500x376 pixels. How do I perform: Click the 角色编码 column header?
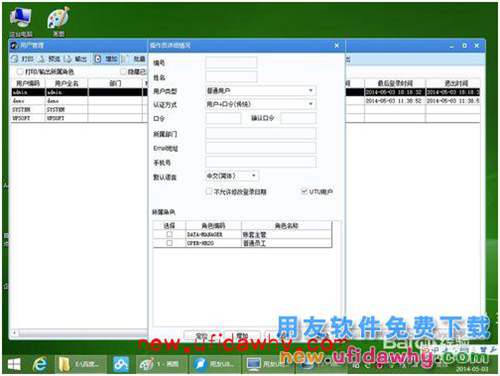coord(213,226)
